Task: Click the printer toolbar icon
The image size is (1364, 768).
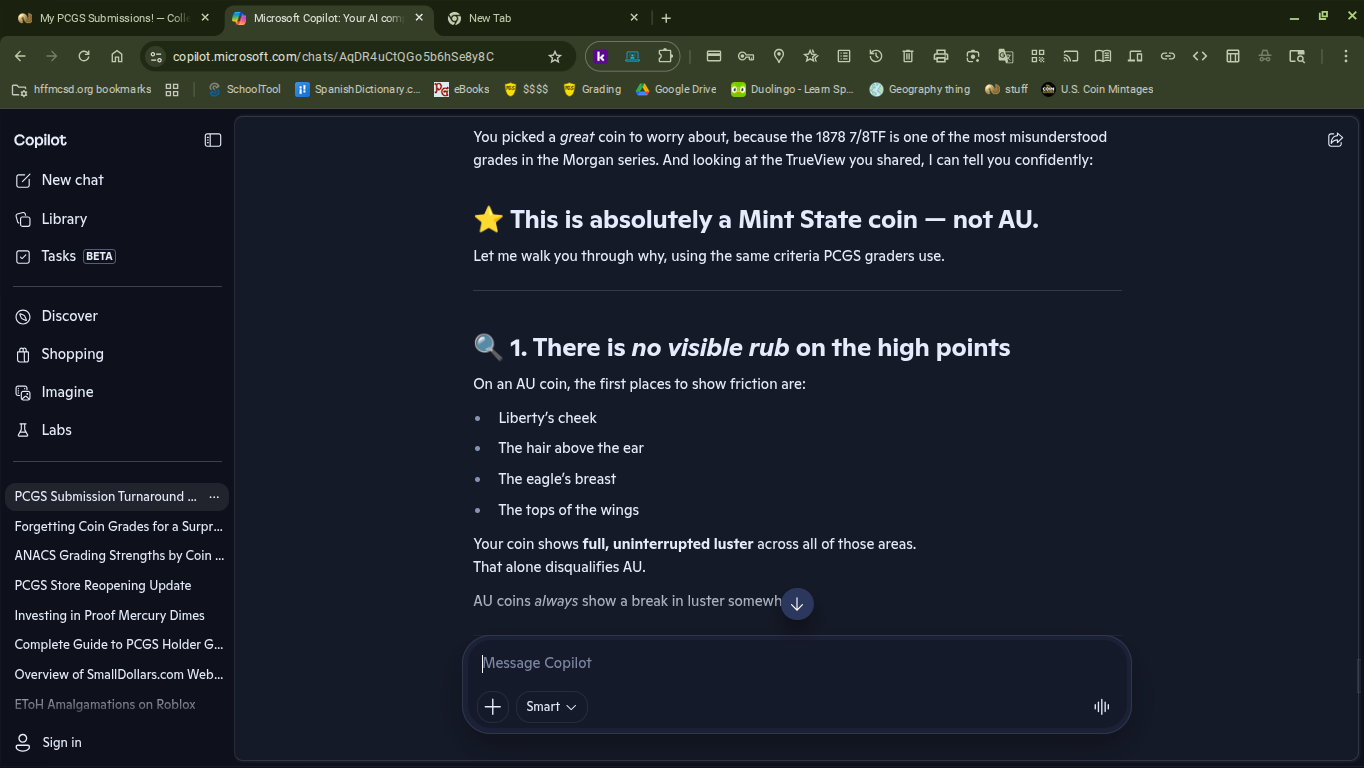Action: click(940, 56)
